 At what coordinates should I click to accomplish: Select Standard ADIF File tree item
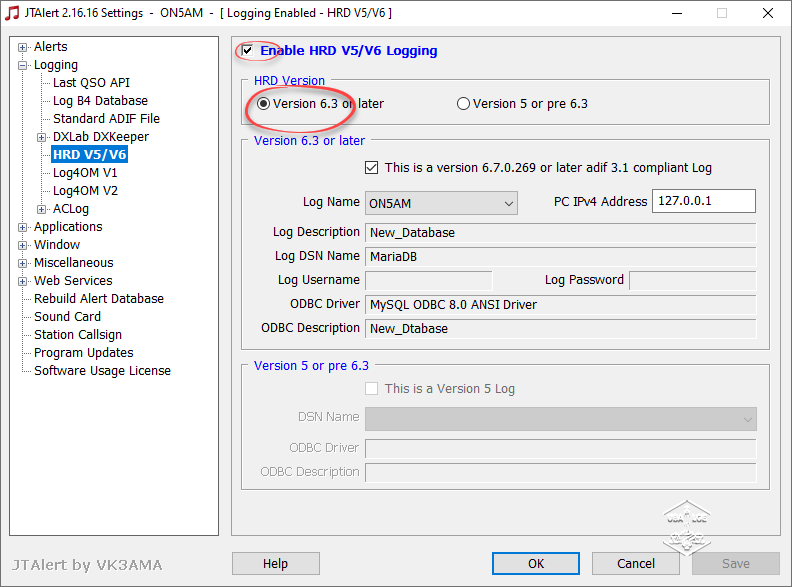106,118
